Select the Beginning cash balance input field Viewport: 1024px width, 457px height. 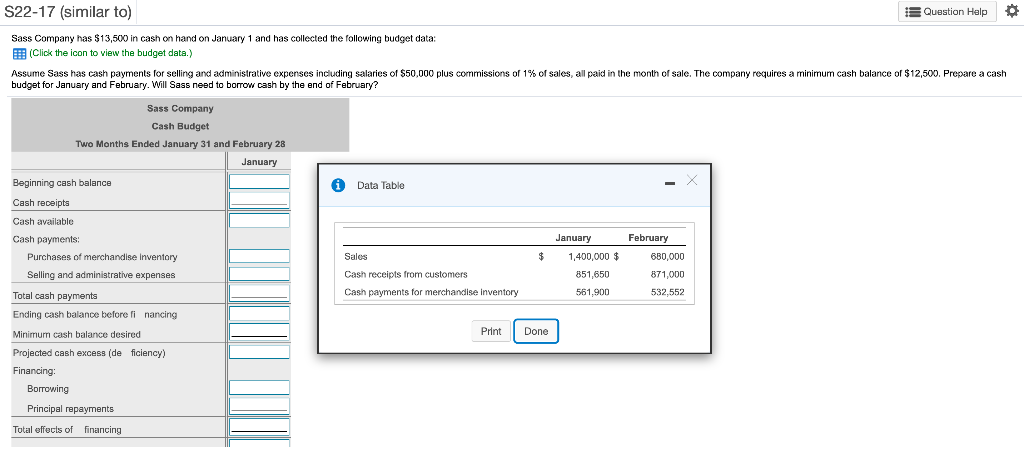point(259,182)
